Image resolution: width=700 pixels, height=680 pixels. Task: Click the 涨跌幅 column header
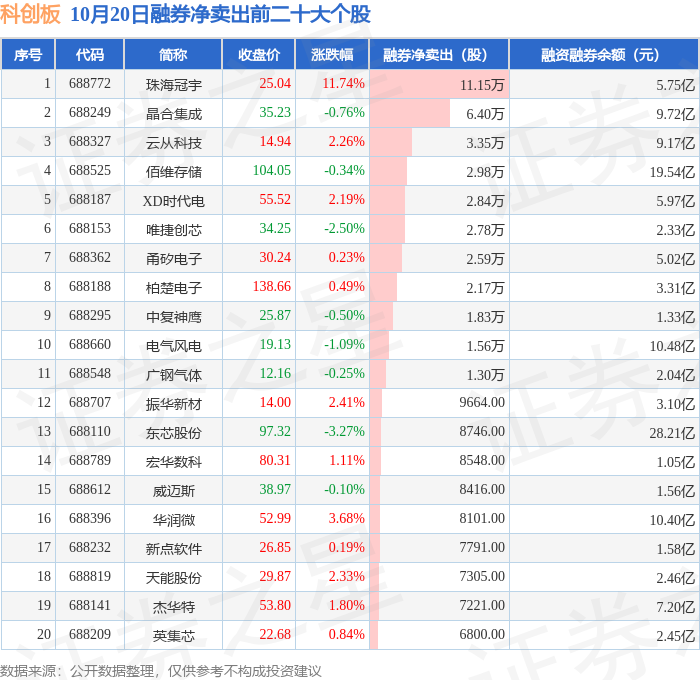tap(332, 54)
